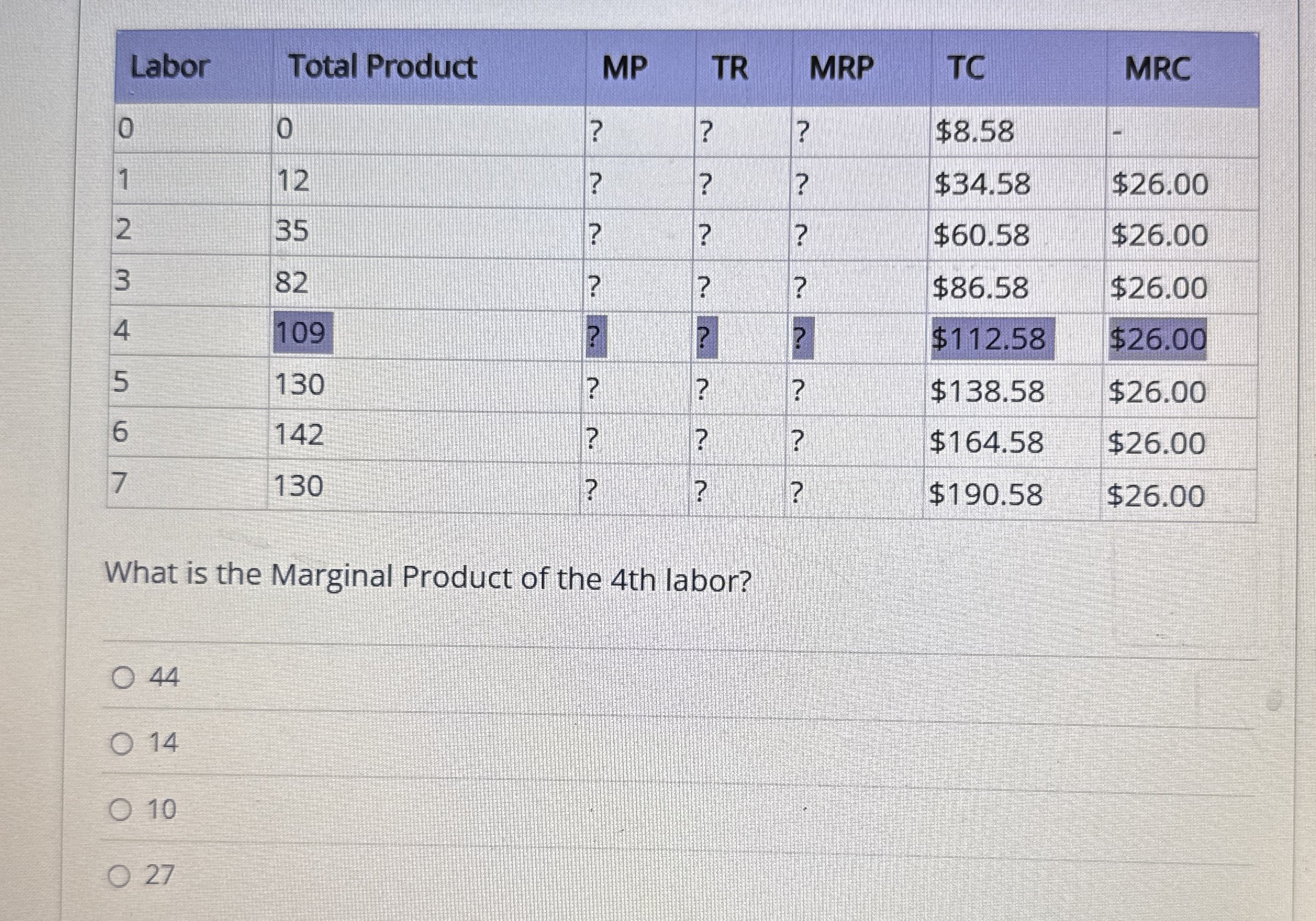Viewport: 1316px width, 921px height.
Task: Click the Labor column header
Action: pyautogui.click(x=169, y=67)
